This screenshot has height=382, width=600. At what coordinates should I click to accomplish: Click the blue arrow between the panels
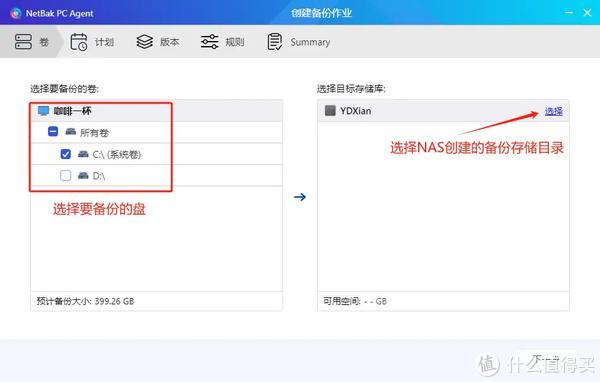coord(300,197)
